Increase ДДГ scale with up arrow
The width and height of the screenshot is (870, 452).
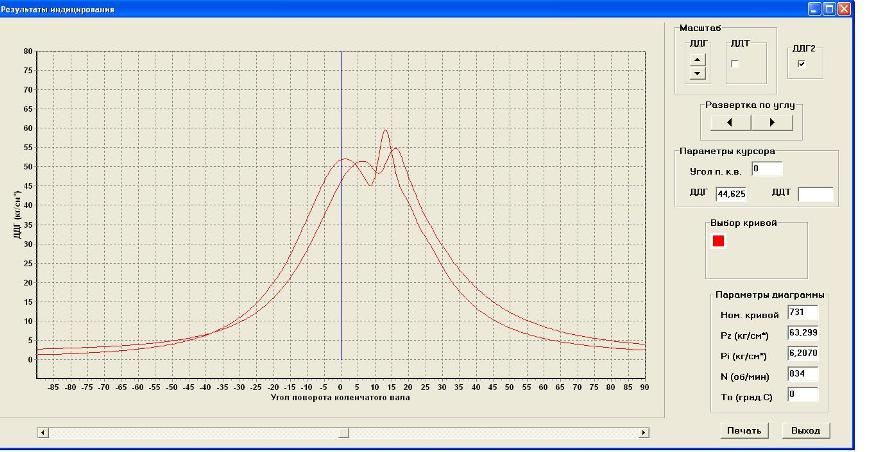(x=699, y=59)
